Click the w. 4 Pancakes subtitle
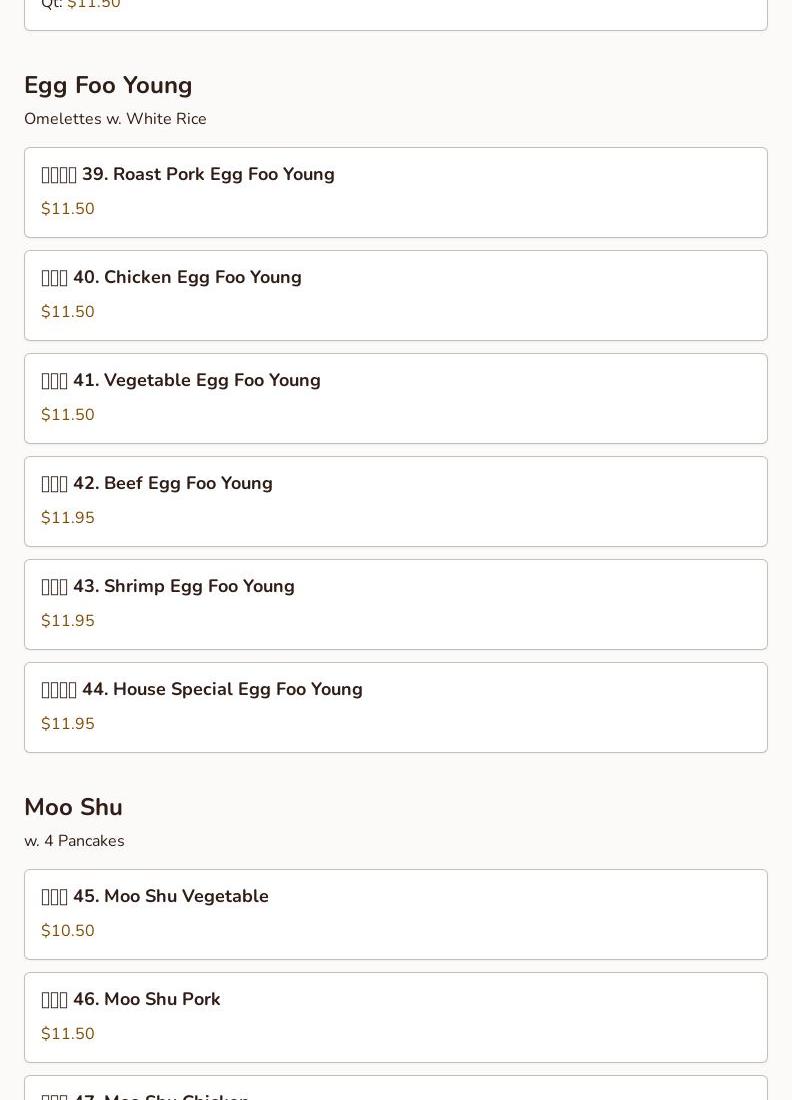 (74, 841)
